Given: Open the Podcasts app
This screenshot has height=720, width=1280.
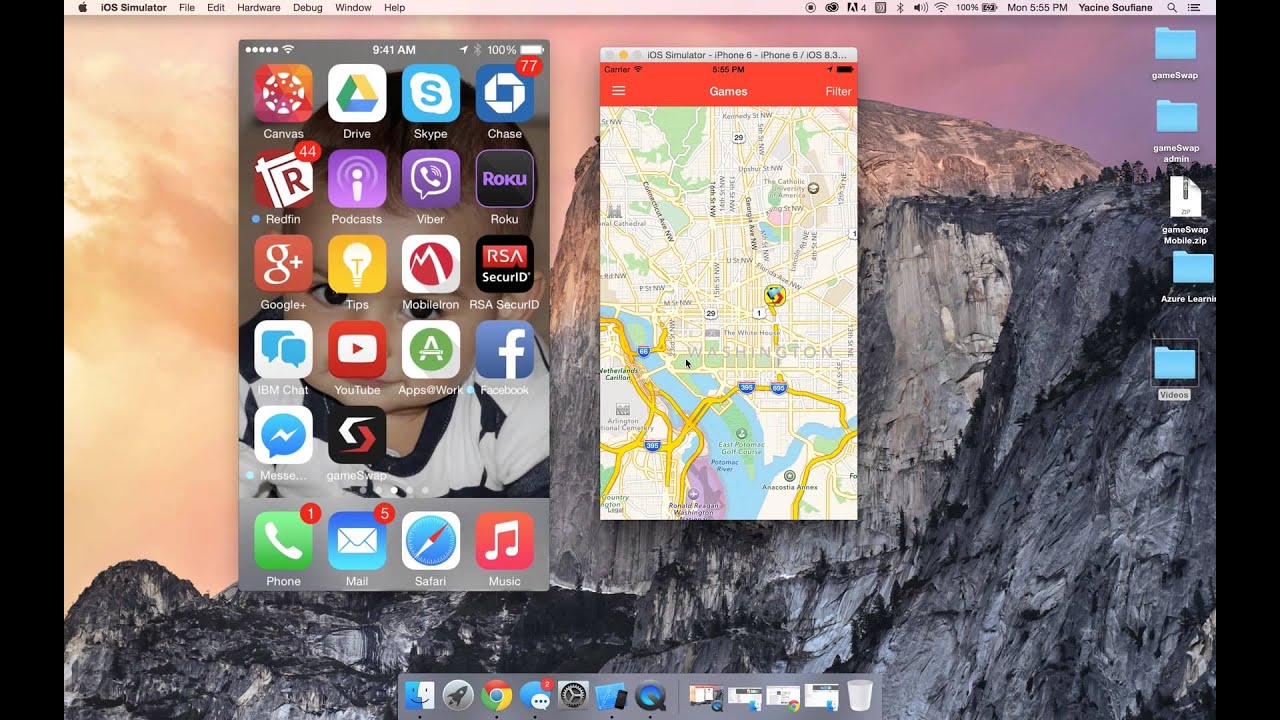Looking at the screenshot, I should point(356,179).
